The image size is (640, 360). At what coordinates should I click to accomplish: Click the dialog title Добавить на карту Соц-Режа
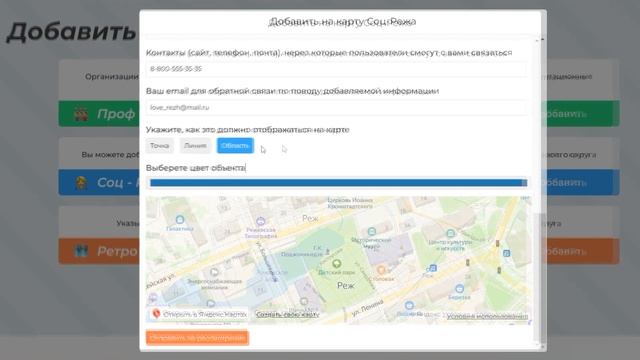(342, 21)
